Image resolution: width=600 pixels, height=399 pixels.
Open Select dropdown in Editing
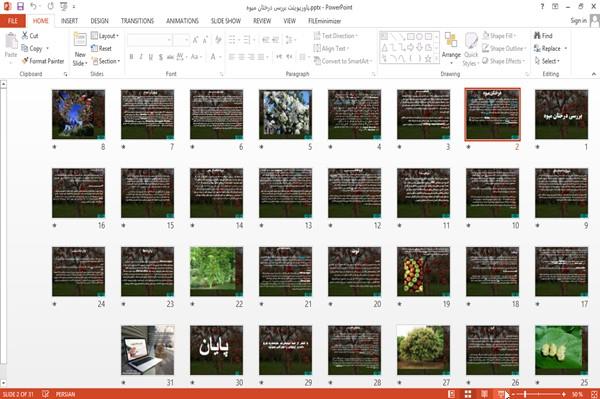tap(547, 61)
